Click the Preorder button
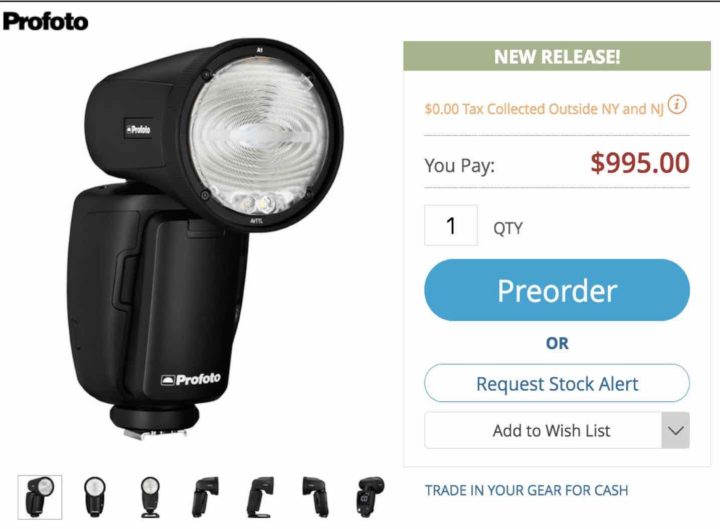The width and height of the screenshot is (720, 529). point(557,290)
